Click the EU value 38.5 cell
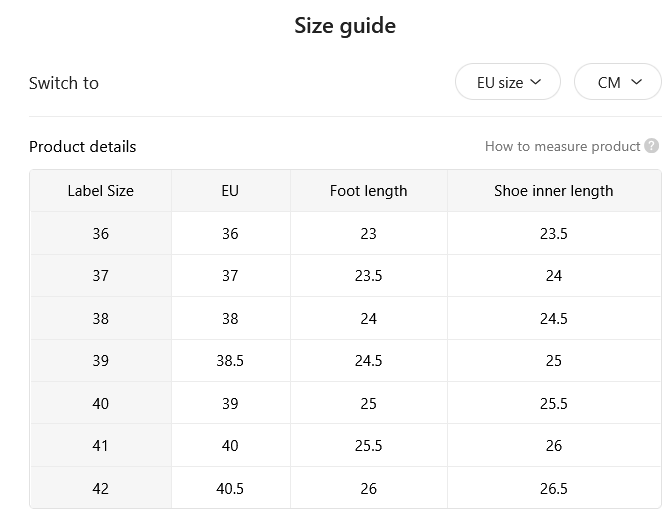This screenshot has width=665, height=518. click(230, 361)
